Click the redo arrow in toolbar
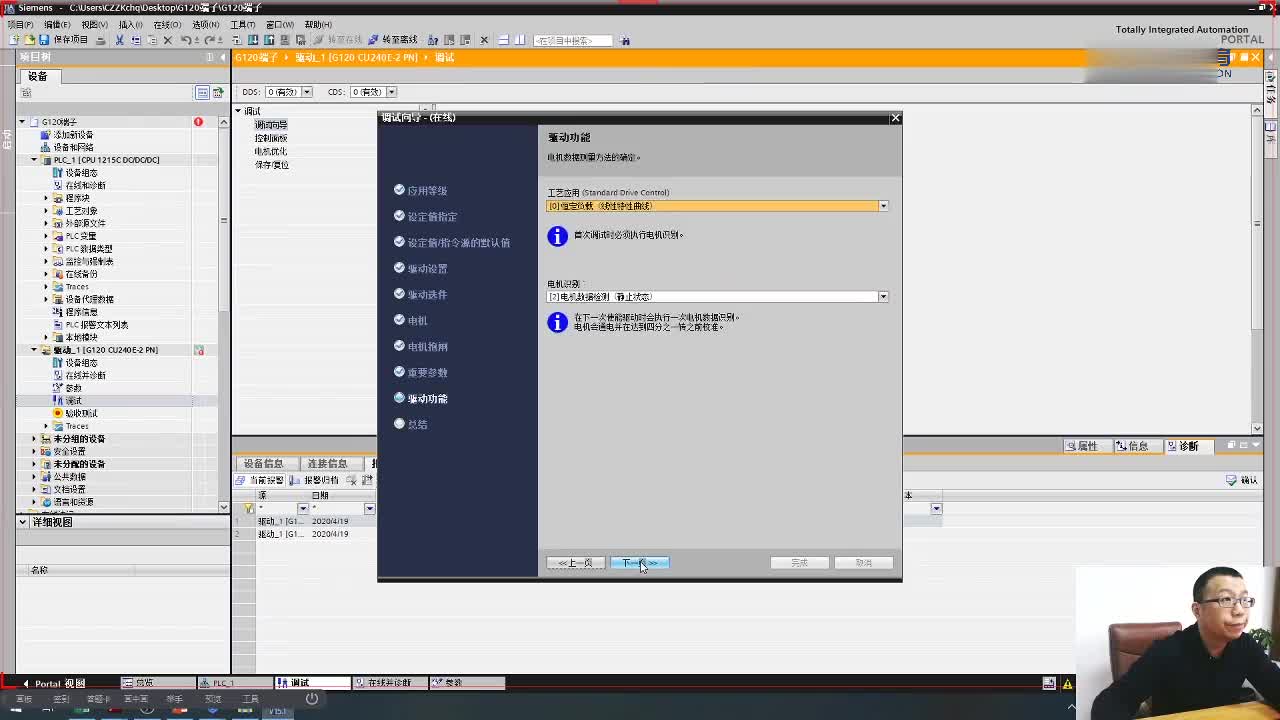 coord(209,40)
